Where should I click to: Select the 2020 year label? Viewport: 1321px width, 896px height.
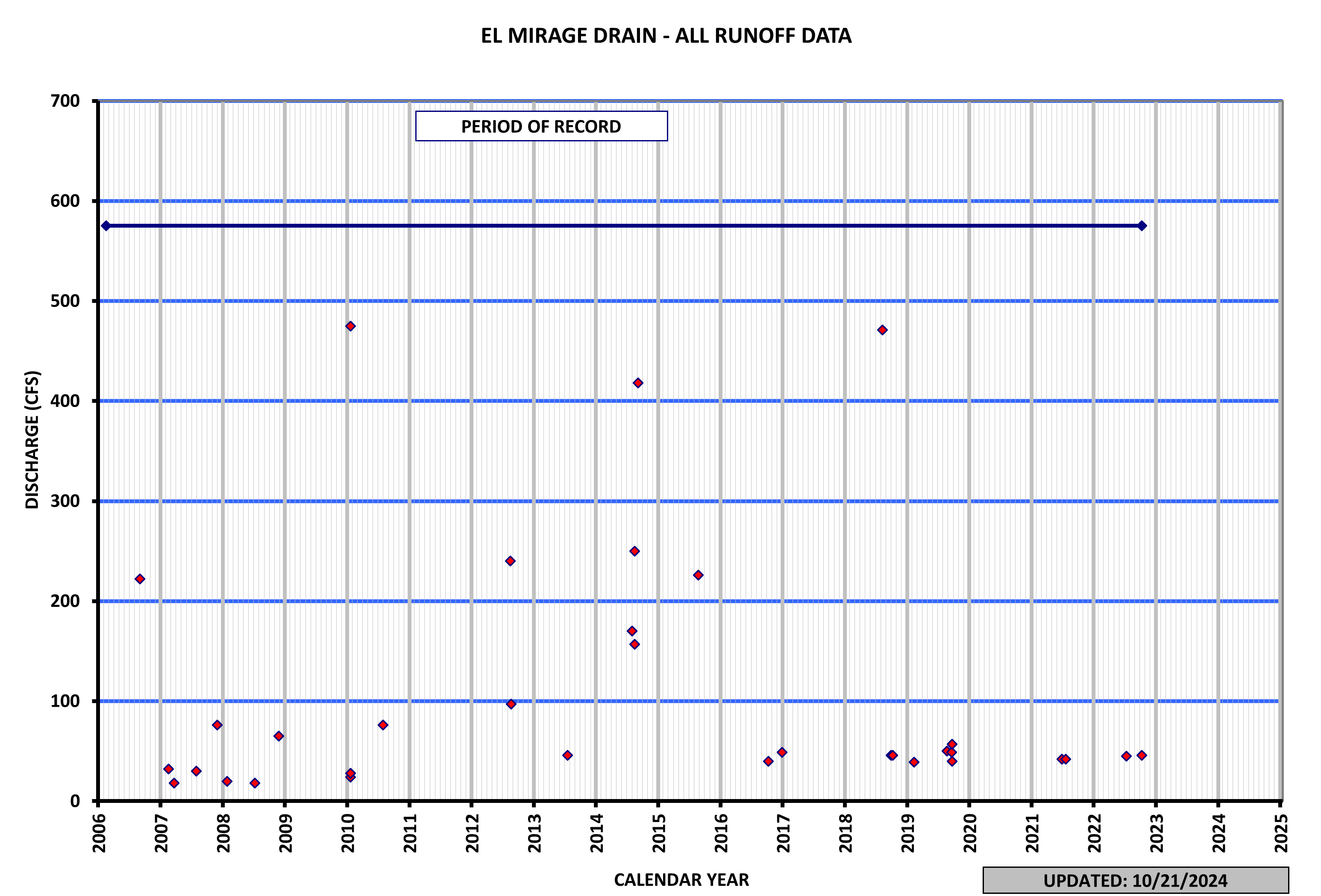click(x=970, y=833)
